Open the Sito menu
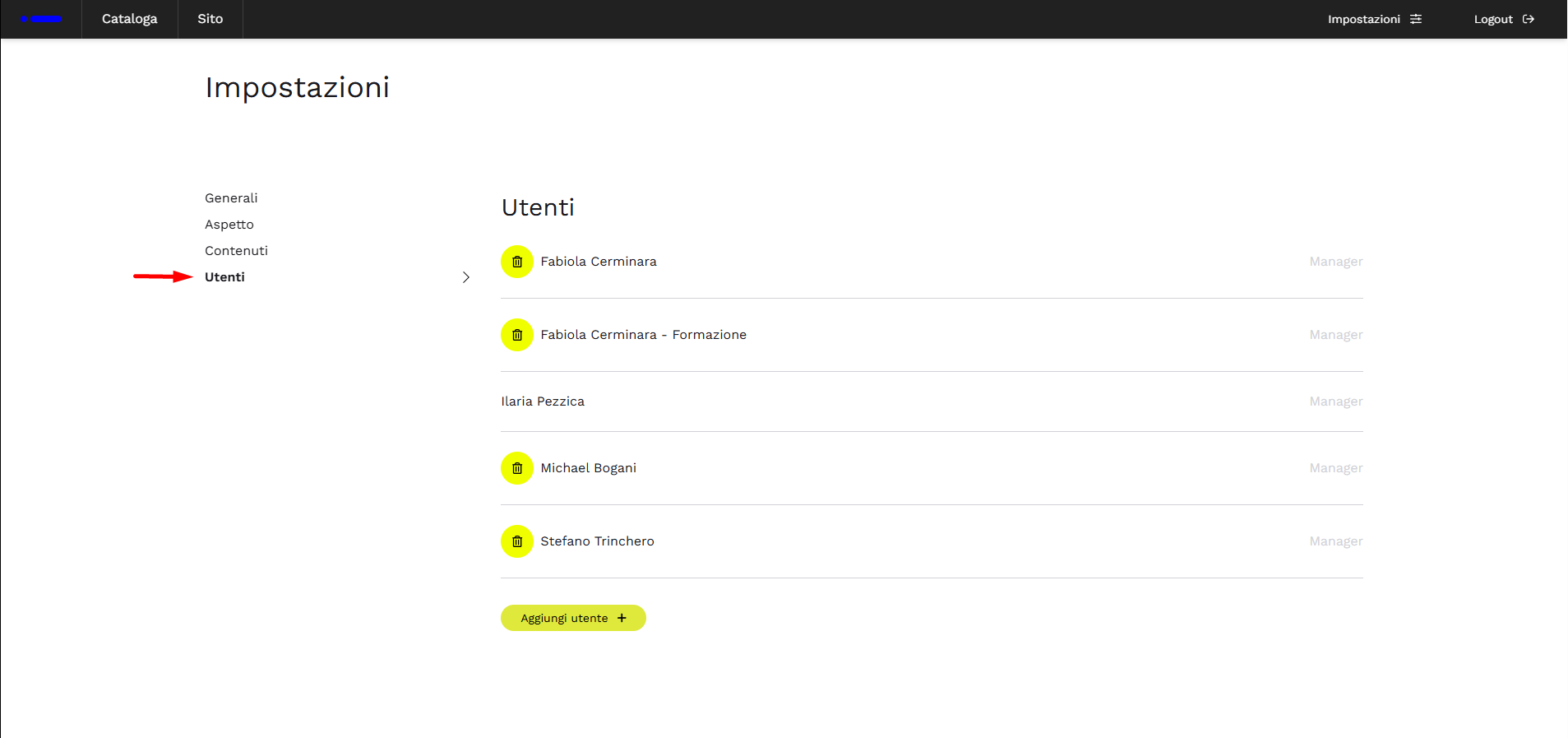This screenshot has width=1568, height=738. point(210,19)
